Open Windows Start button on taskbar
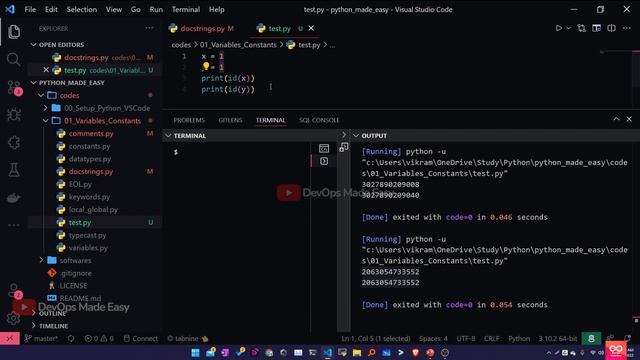The image size is (640, 360). (196, 352)
